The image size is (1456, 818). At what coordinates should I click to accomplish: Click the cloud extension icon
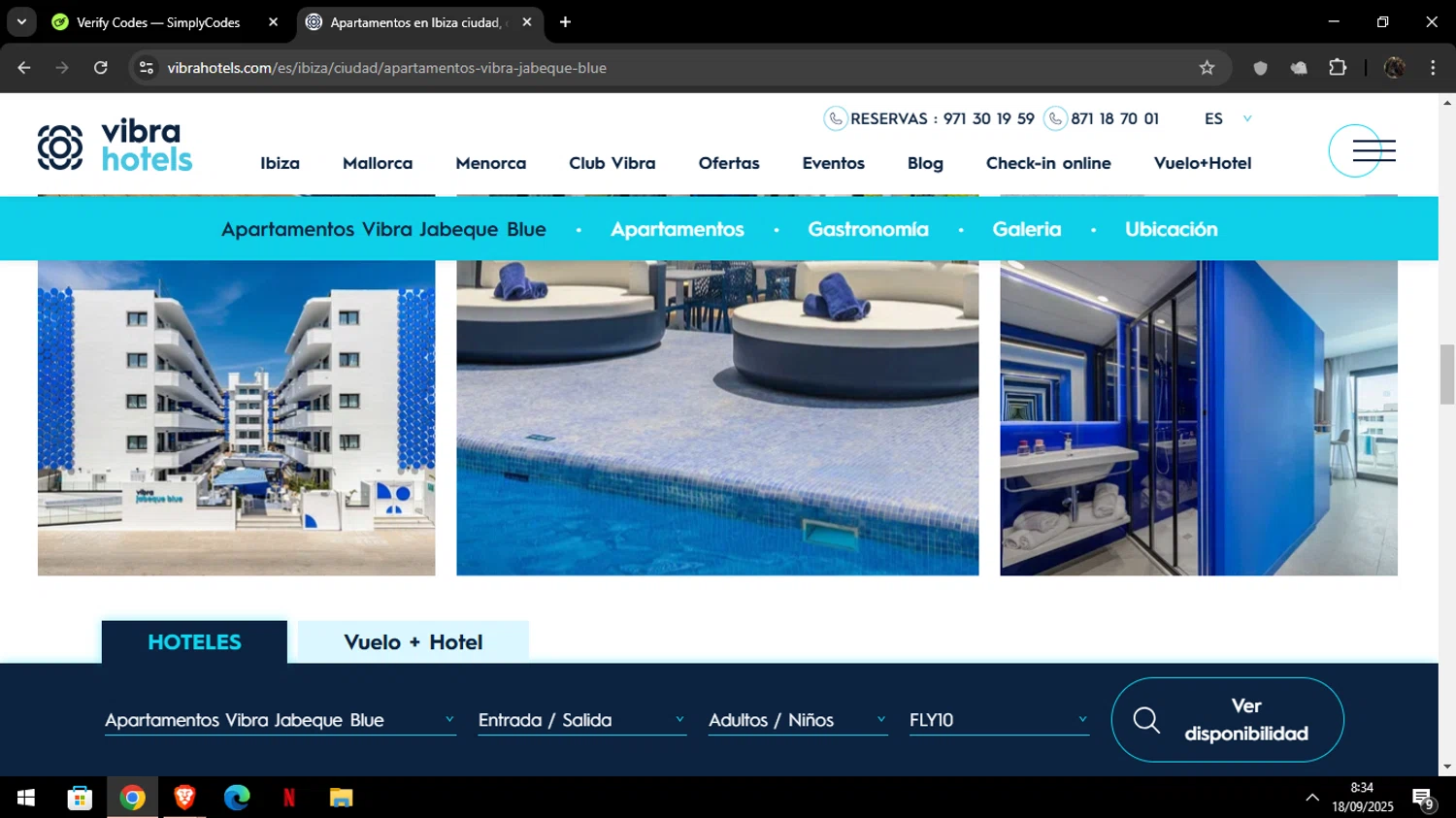click(1299, 68)
